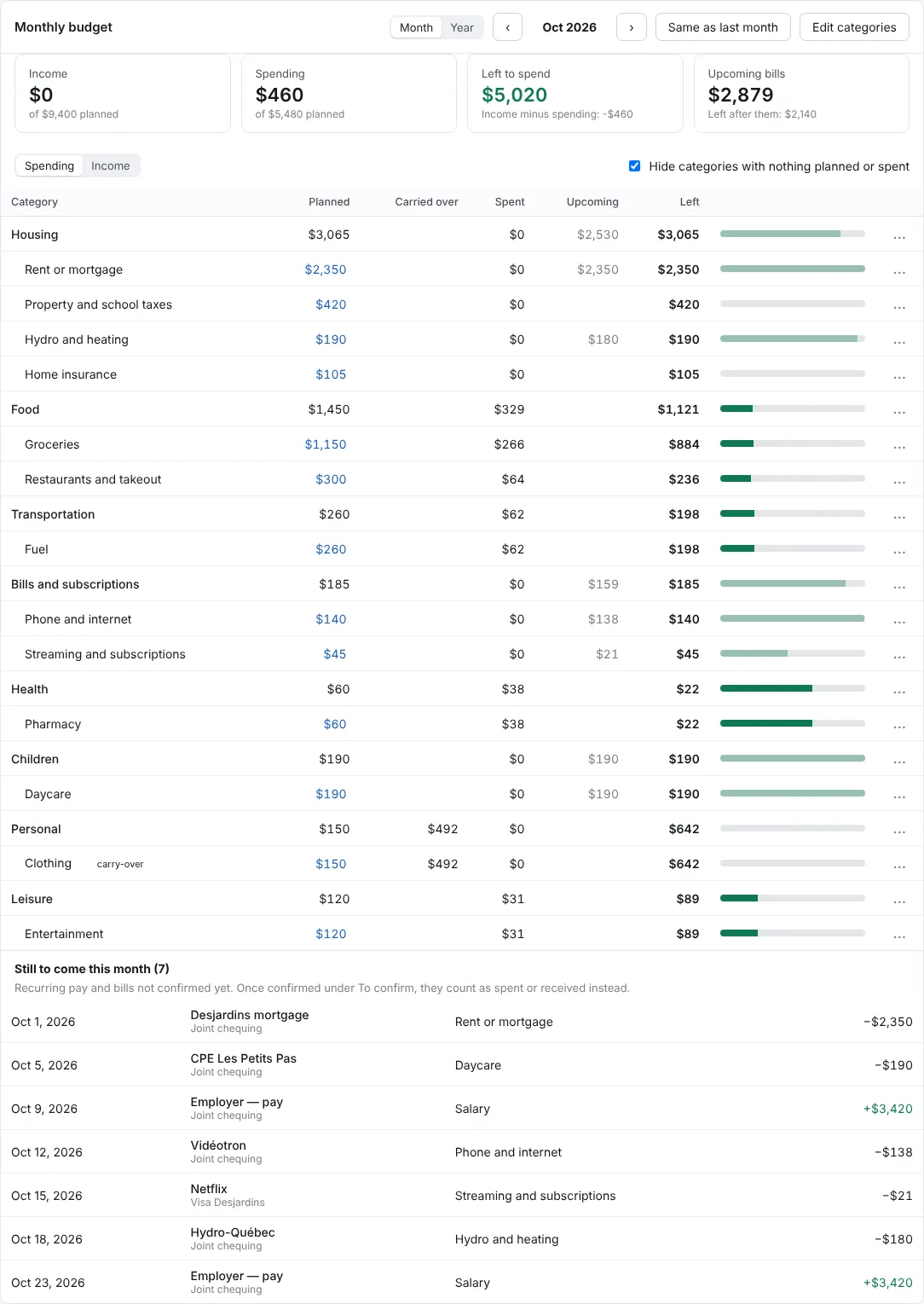Click Same as last month button

point(723,27)
